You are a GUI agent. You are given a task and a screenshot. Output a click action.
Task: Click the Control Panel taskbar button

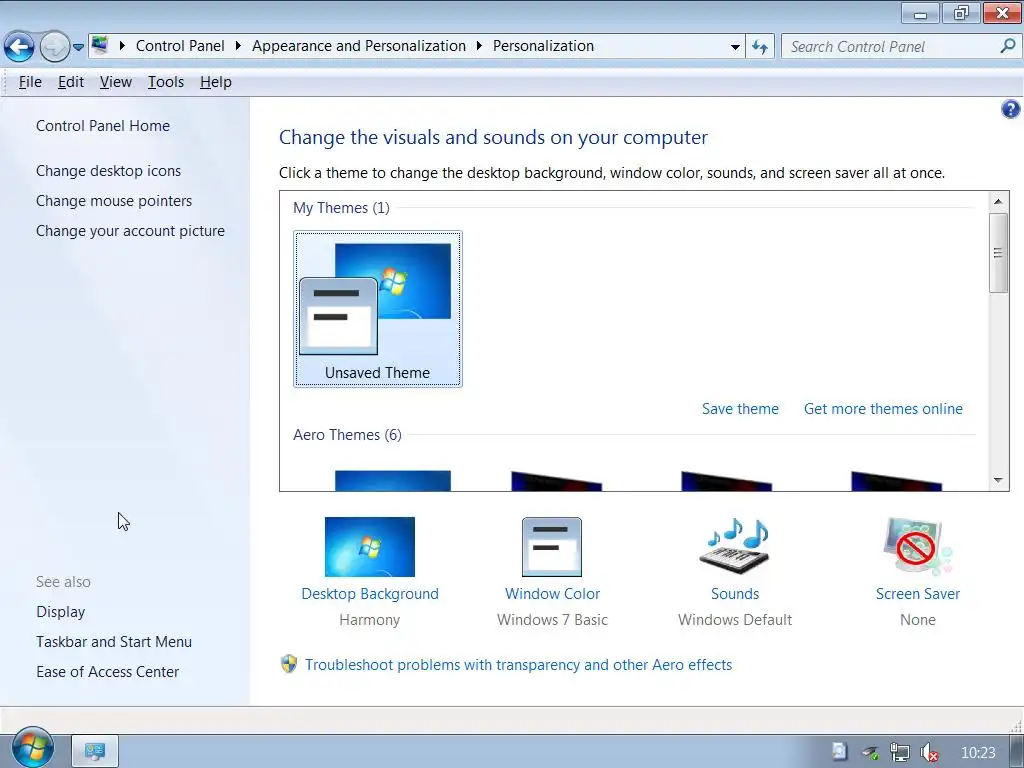(95, 752)
